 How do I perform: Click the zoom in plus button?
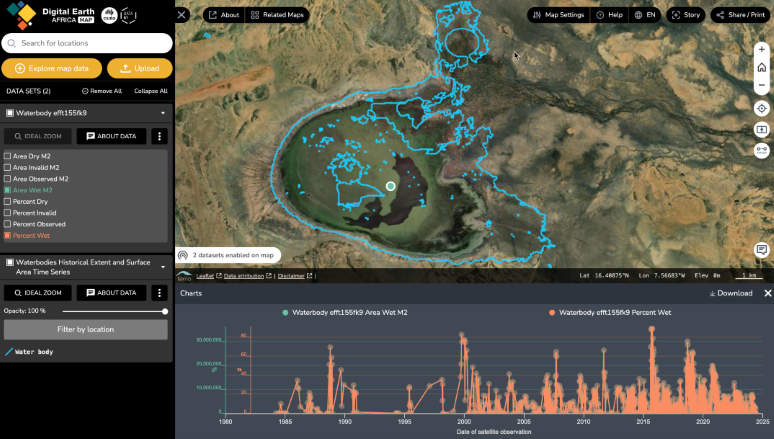[762, 49]
